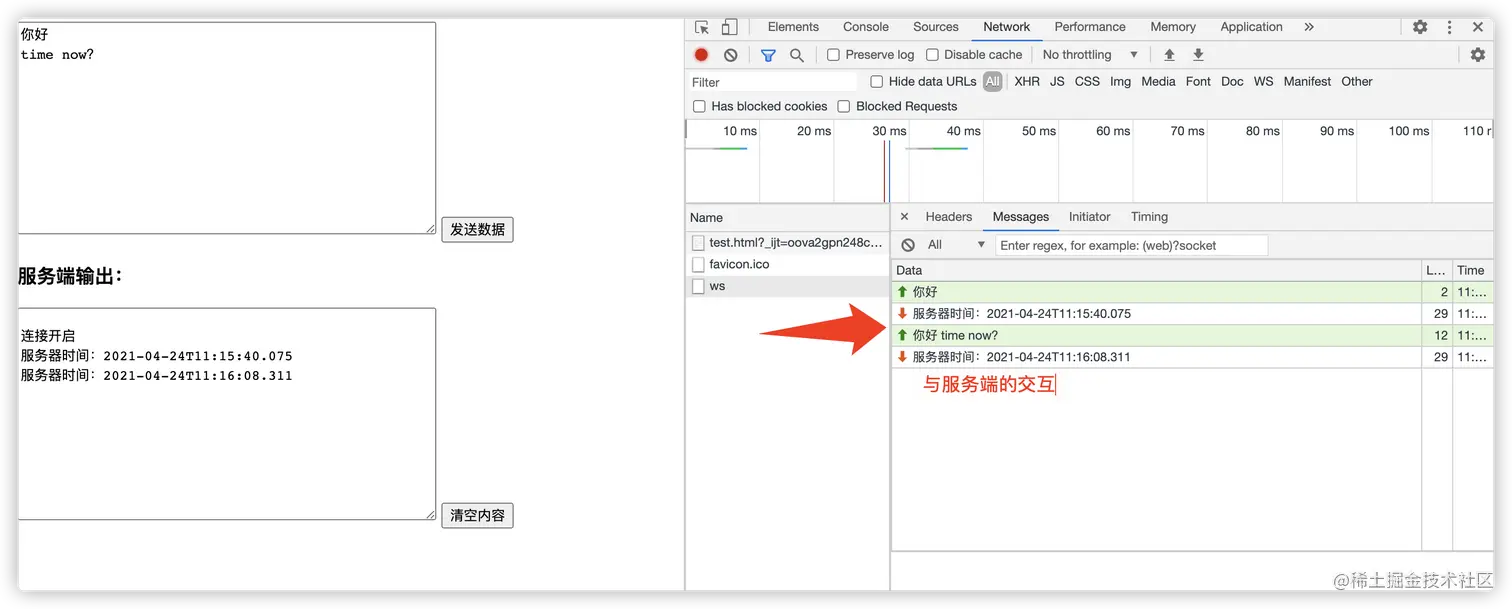The image size is (1512, 609).
Task: Filter requests by Font type
Action: [1198, 82]
